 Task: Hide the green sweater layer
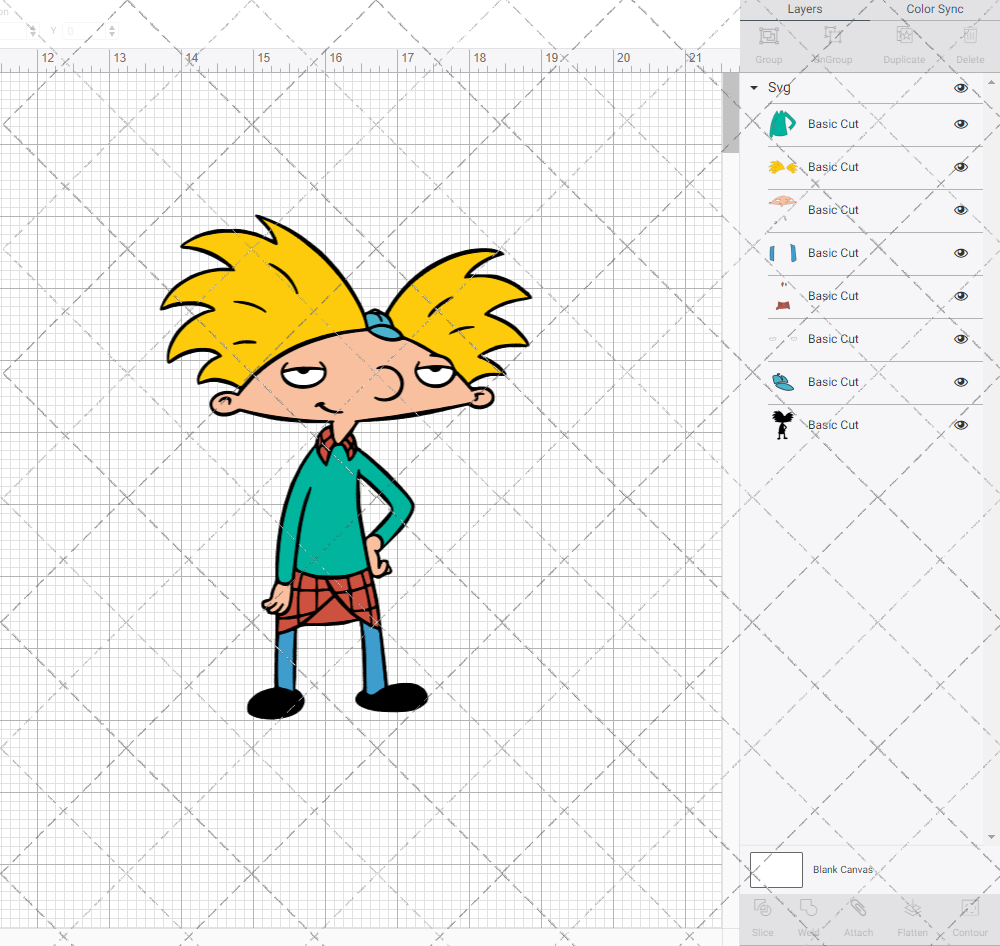click(x=961, y=124)
